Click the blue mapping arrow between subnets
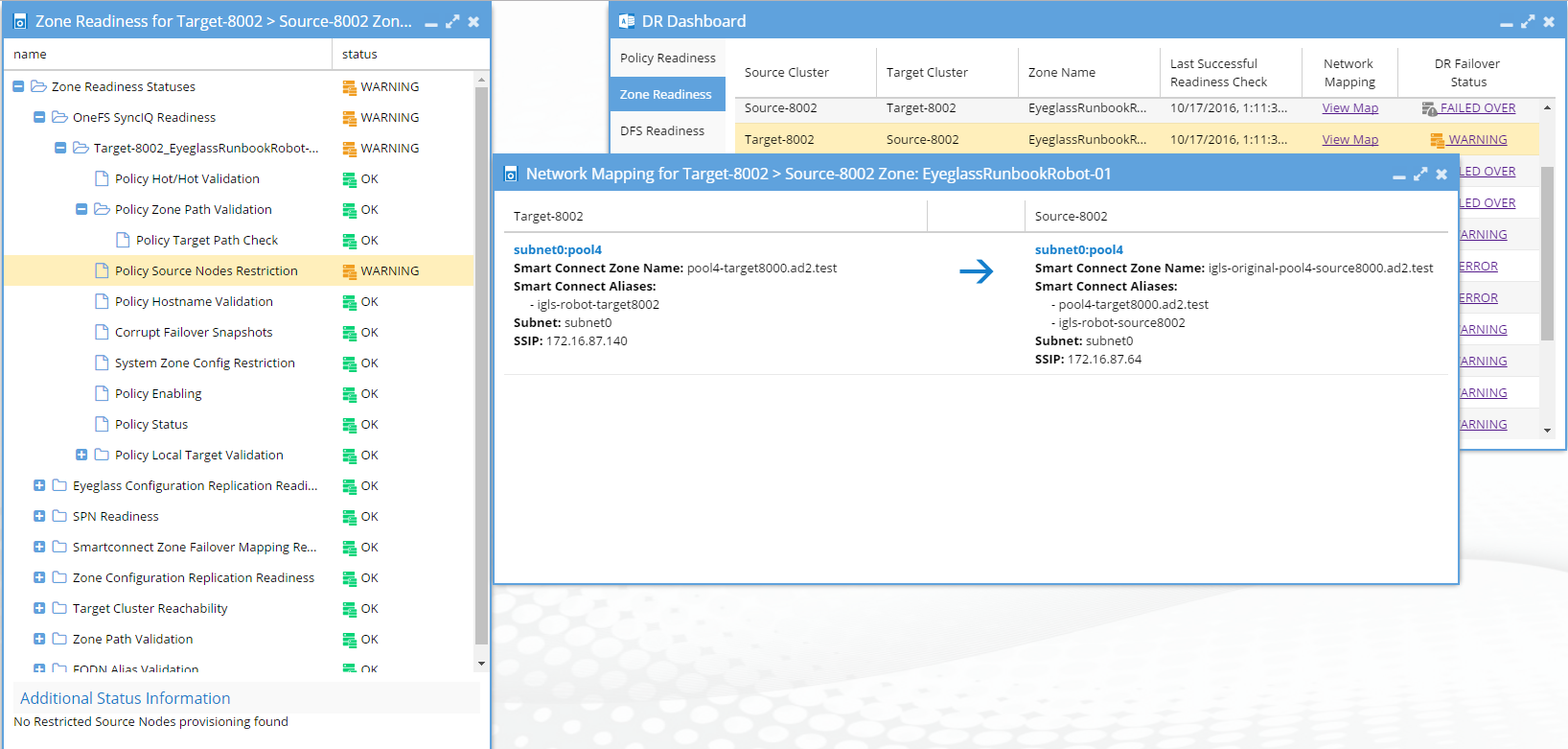This screenshot has height=749, width=1568. click(977, 271)
